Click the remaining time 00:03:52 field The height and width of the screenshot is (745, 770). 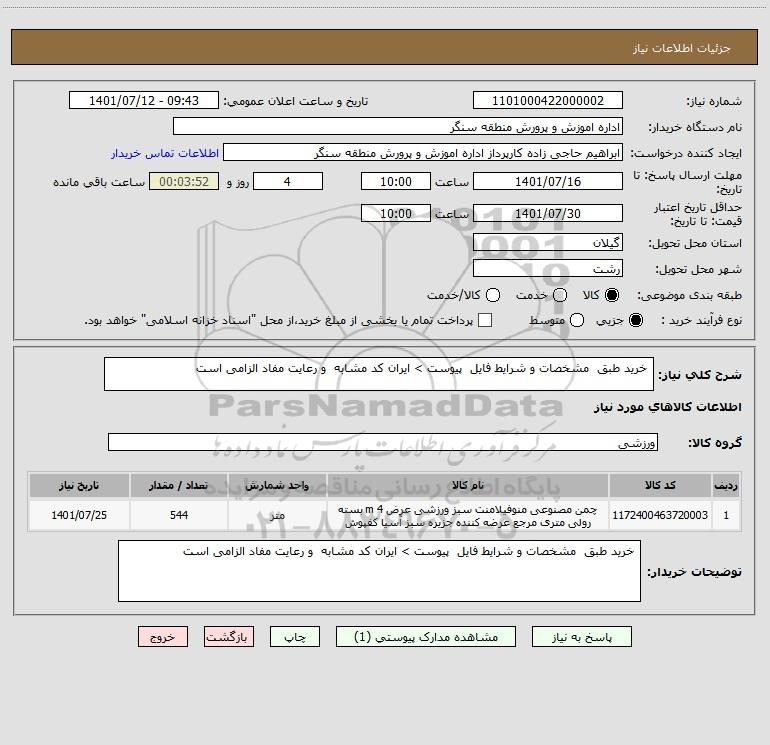184,181
